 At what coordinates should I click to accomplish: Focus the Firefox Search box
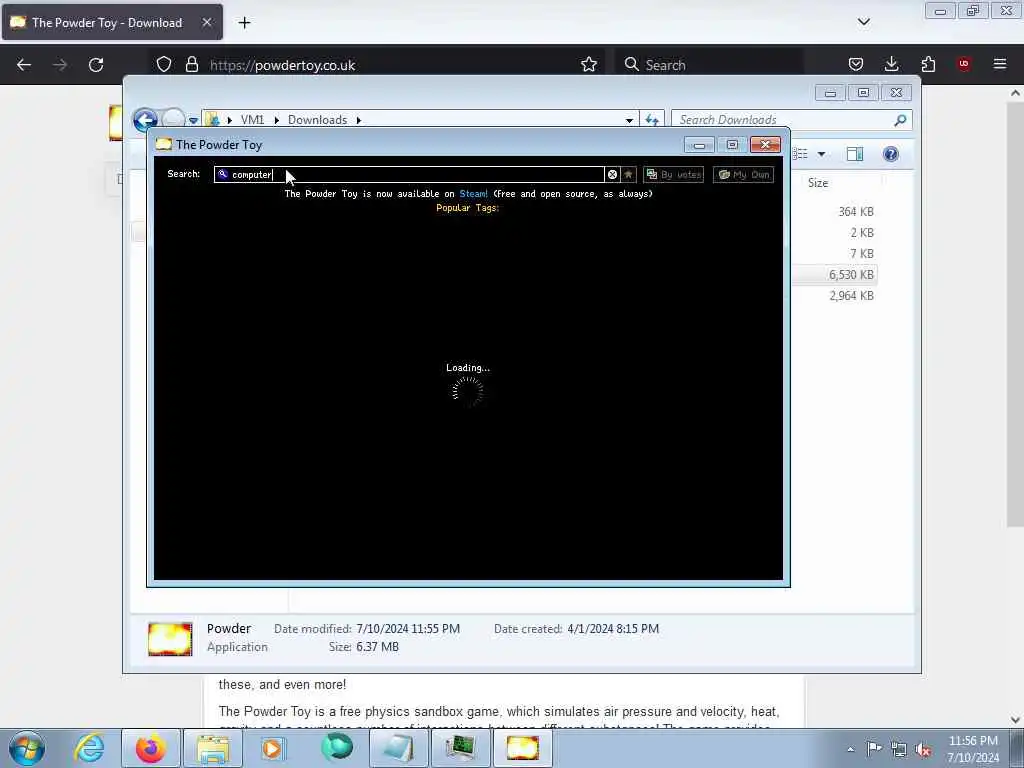point(709,65)
